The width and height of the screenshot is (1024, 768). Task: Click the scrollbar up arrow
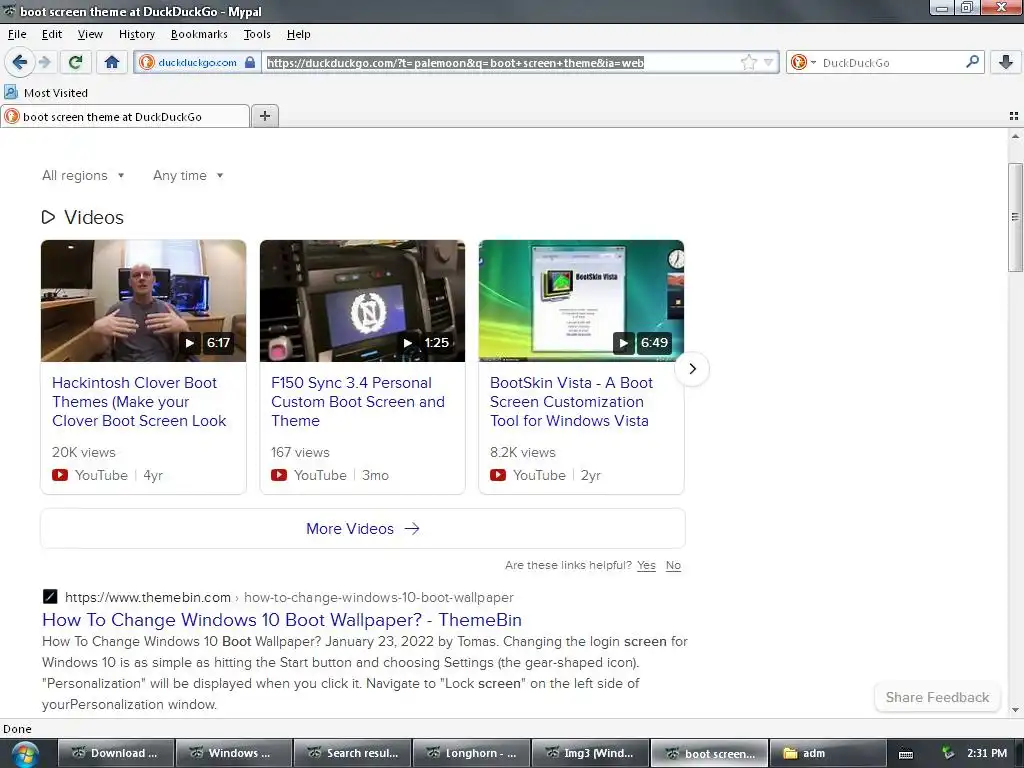[1015, 136]
